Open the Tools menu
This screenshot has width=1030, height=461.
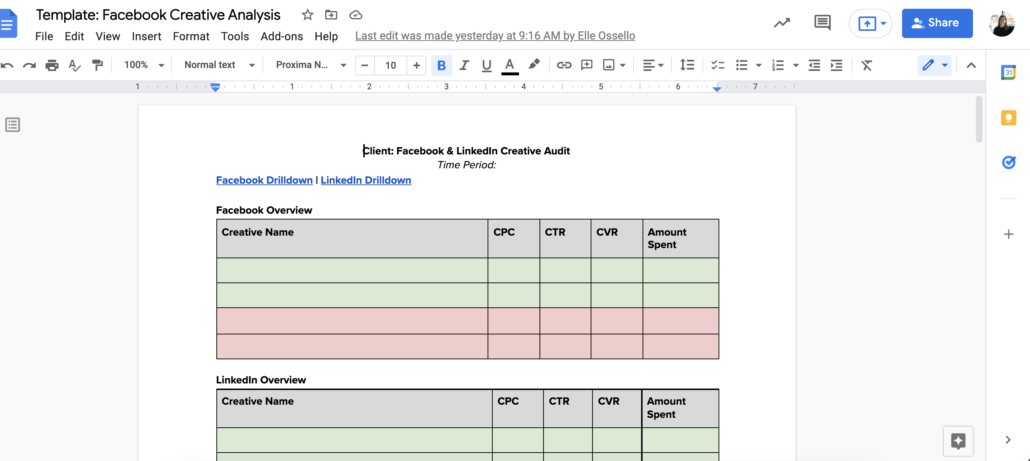point(235,36)
